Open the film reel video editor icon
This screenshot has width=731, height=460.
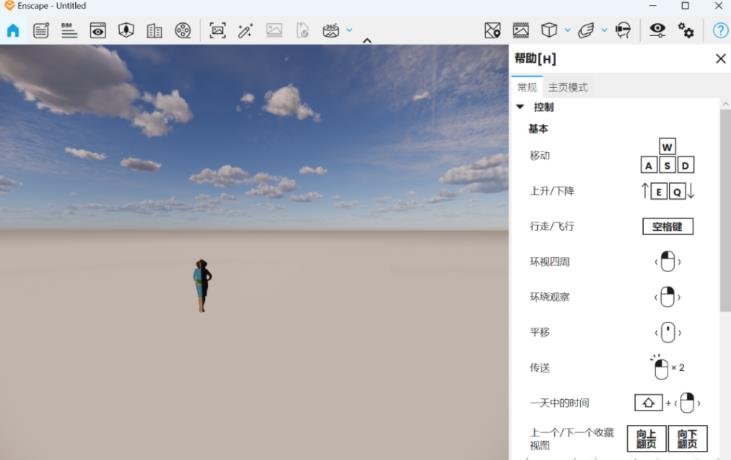tap(183, 30)
